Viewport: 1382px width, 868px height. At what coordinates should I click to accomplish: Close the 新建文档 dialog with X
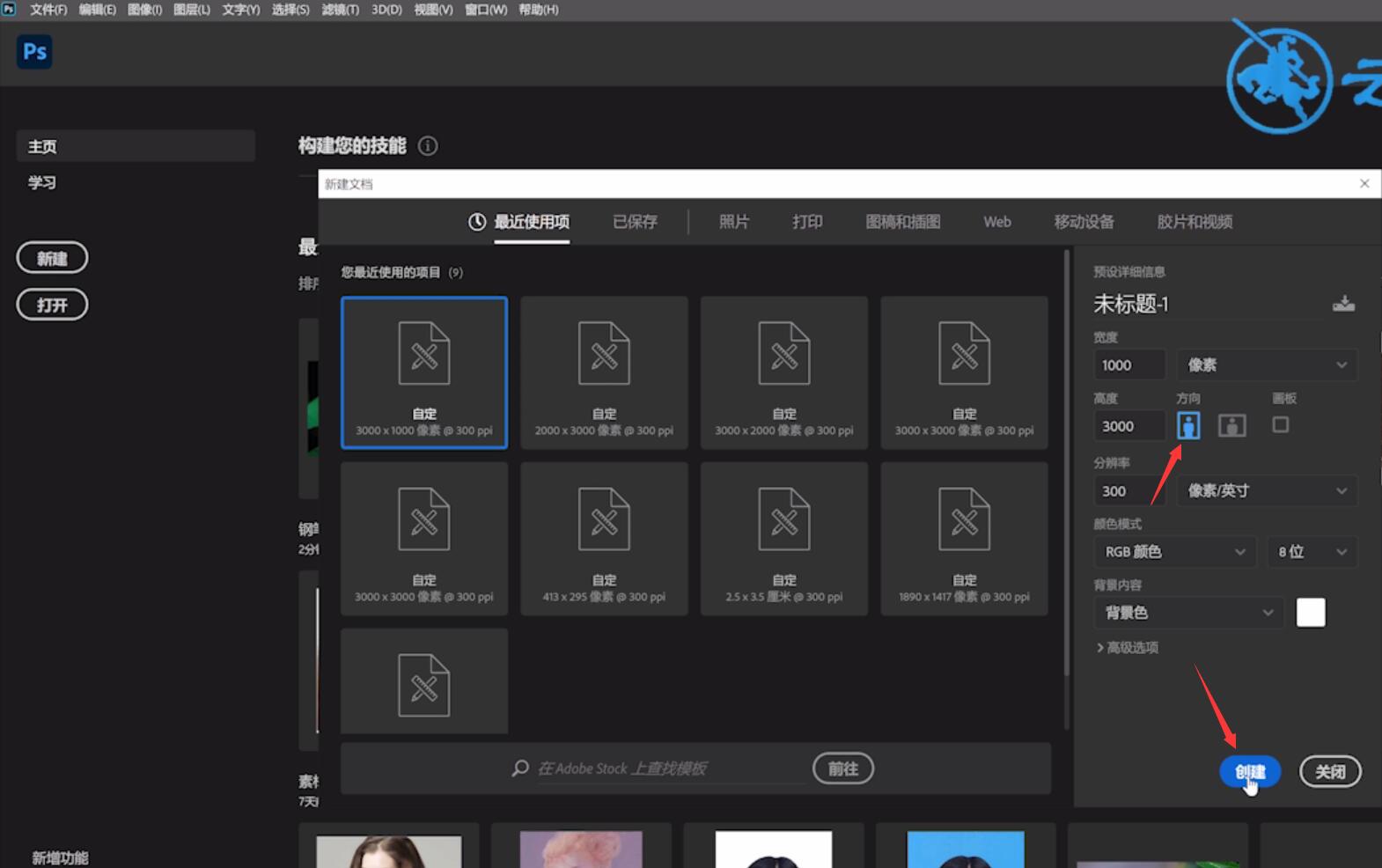(x=1364, y=183)
